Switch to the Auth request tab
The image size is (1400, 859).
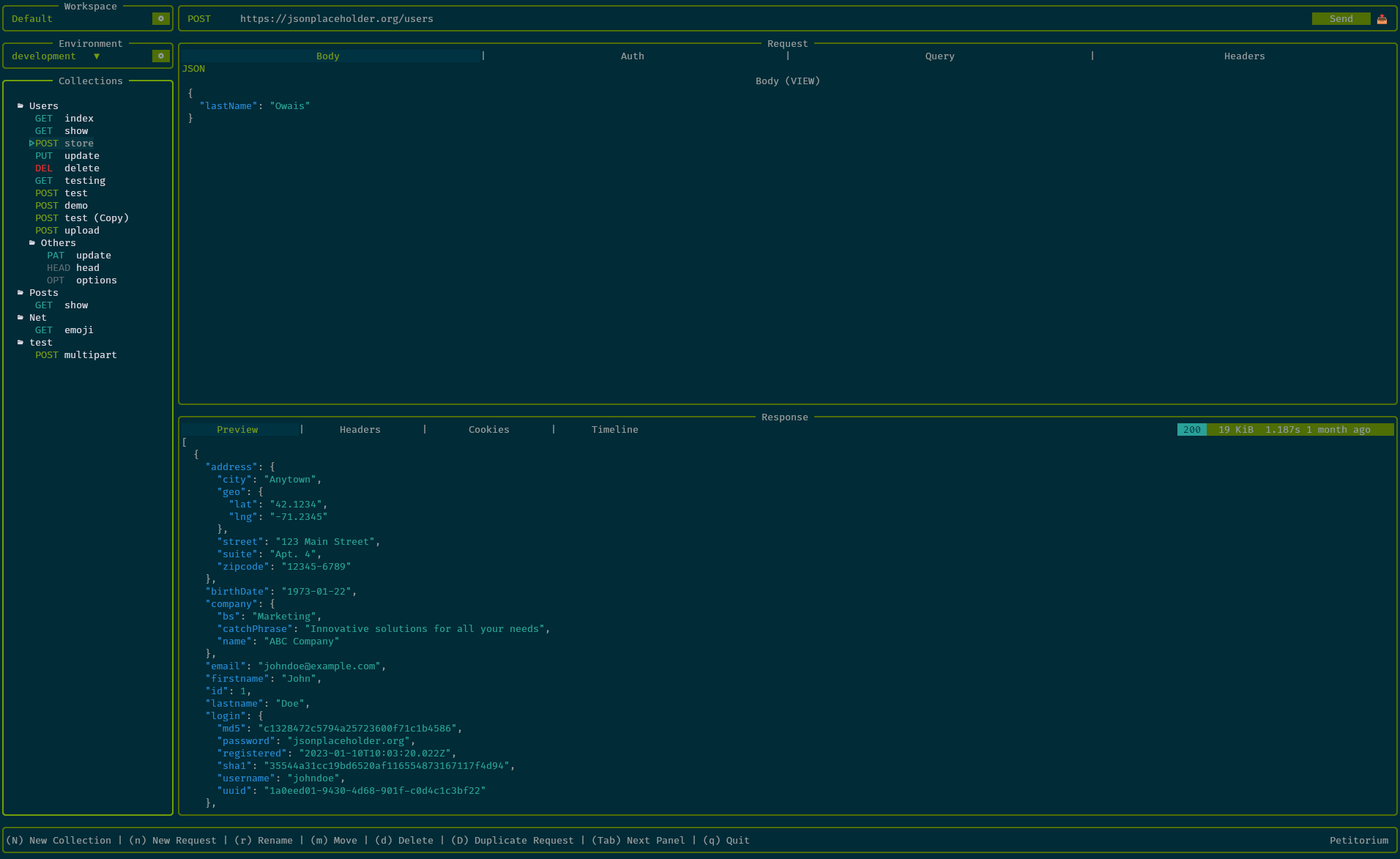[632, 56]
